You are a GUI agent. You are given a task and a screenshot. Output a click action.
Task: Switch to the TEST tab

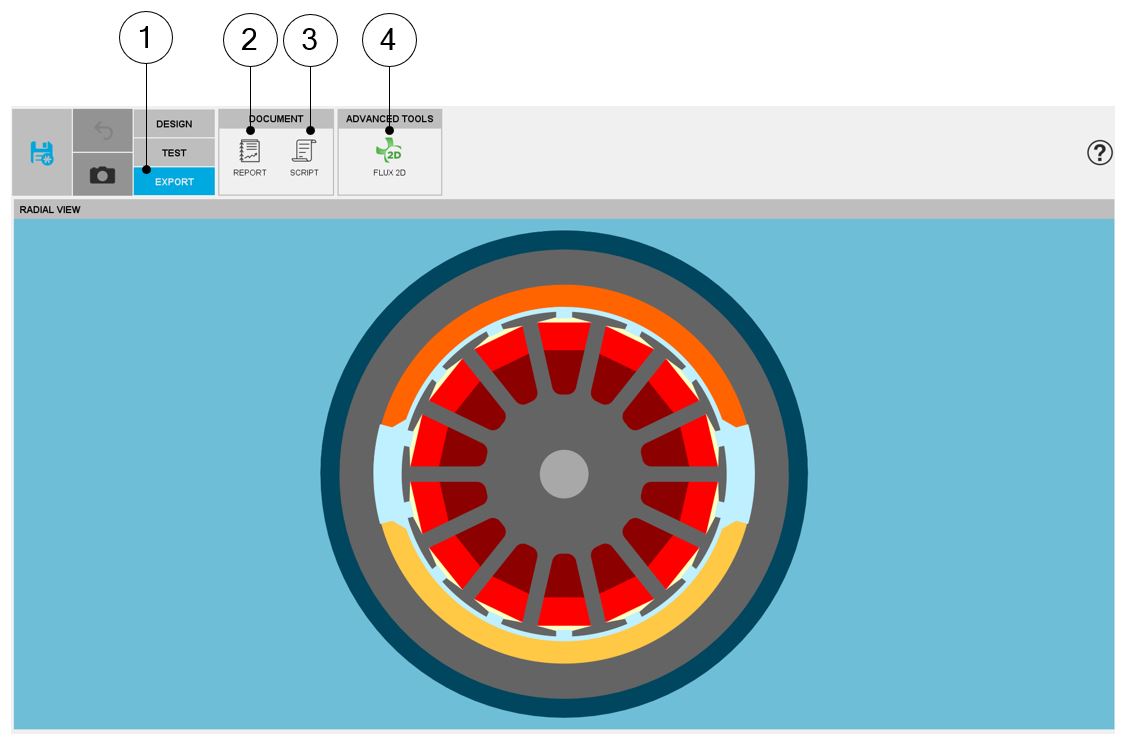click(174, 153)
